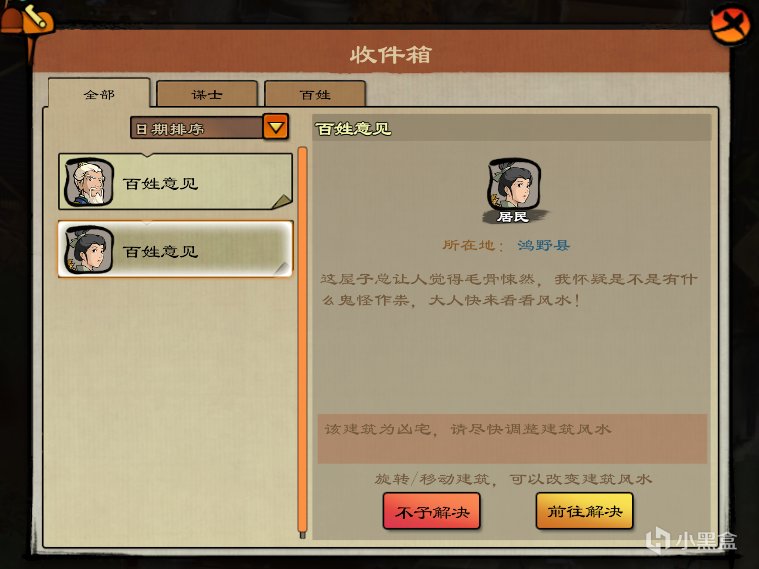Click the 该建筑为凶宅 warning box
Viewport: 759px width, 569px height.
[512, 439]
